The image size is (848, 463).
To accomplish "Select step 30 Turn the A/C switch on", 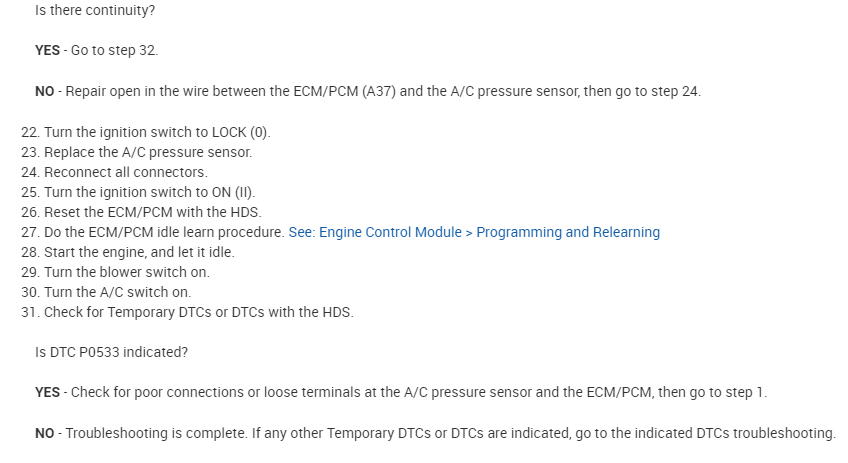I will (x=118, y=292).
